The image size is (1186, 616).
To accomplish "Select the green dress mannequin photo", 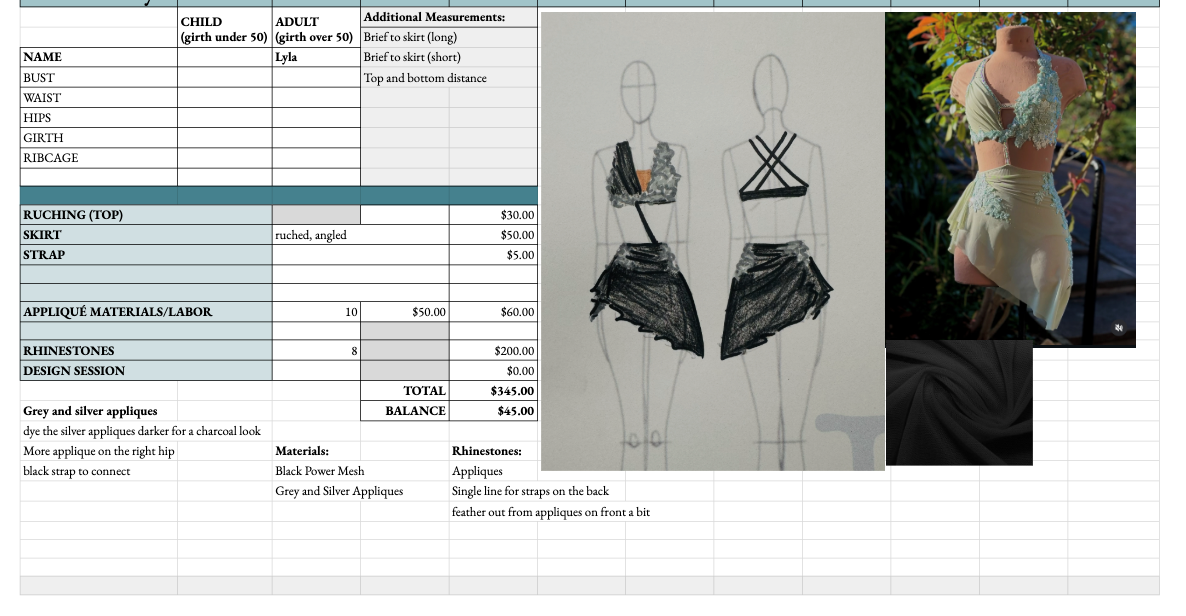I will (x=1011, y=179).
